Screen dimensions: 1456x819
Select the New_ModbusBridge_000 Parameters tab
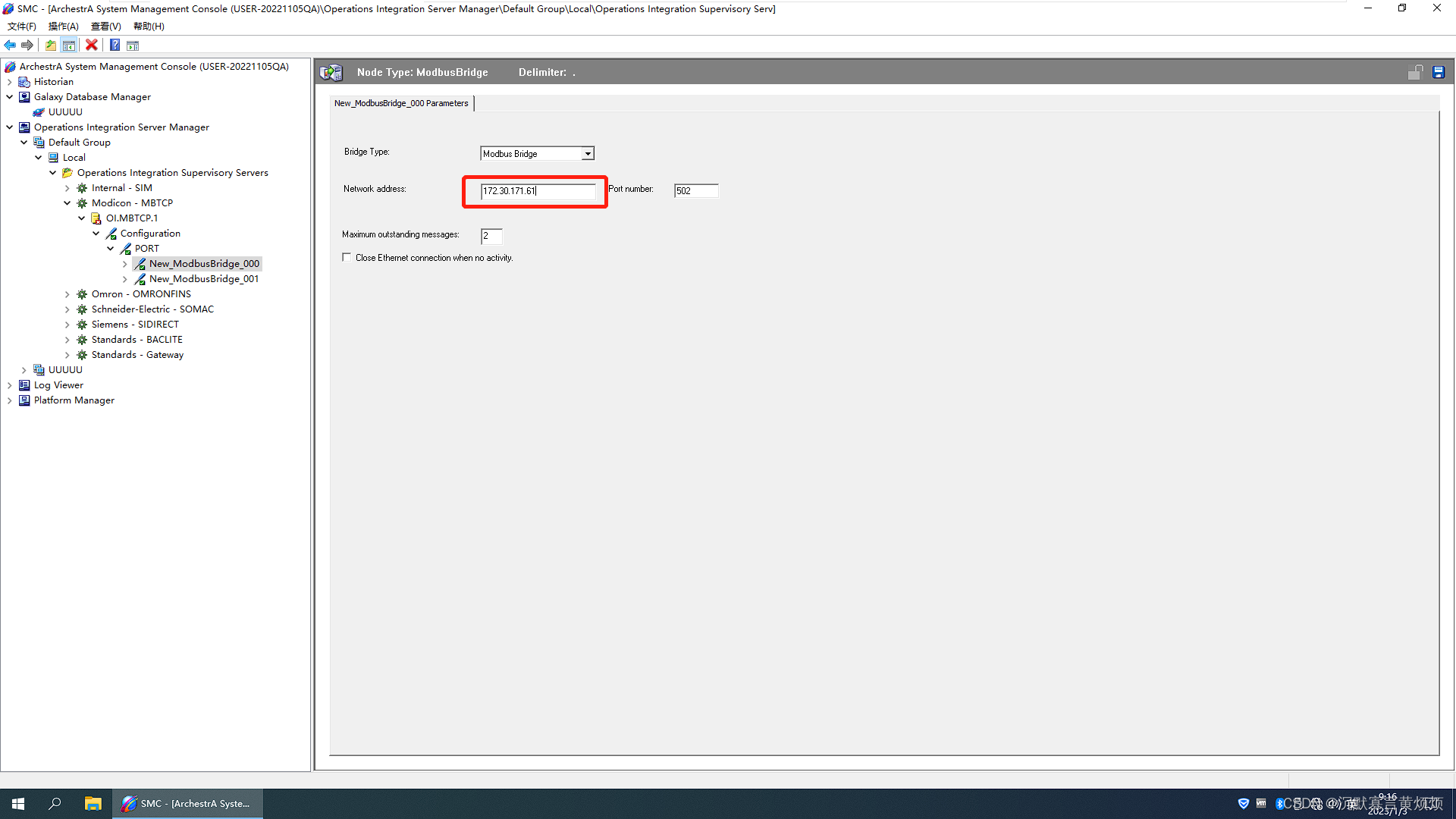pyautogui.click(x=401, y=103)
